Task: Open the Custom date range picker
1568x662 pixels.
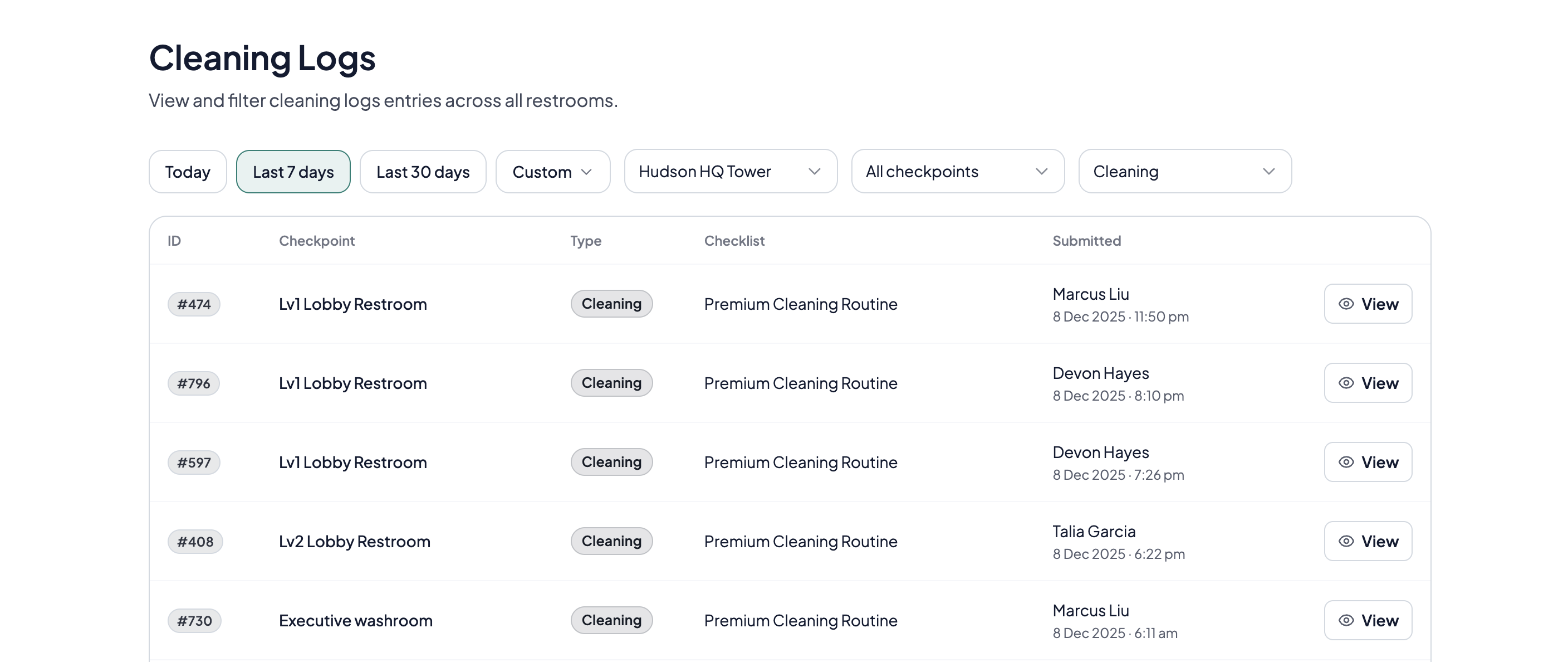Action: tap(552, 171)
